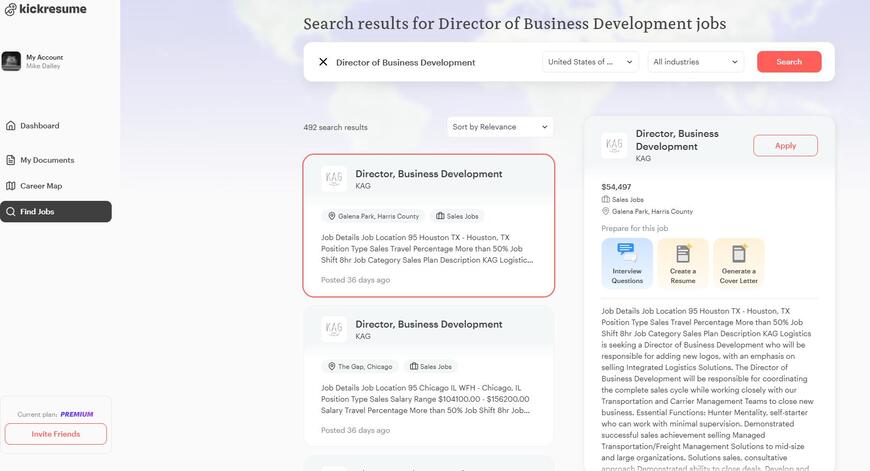Open Interview Questions preparation card

coord(627,263)
